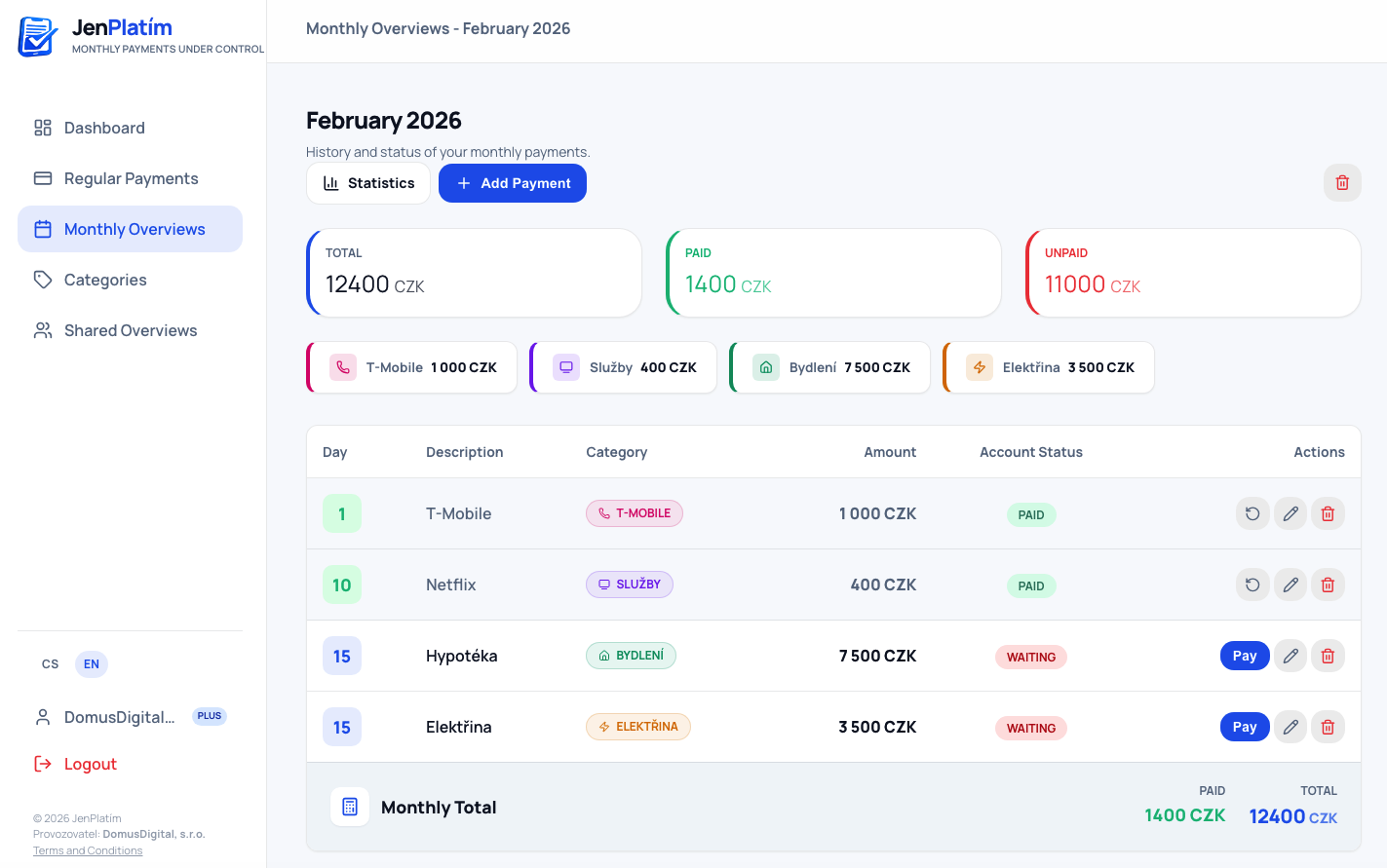Open the Statistics view
Image resolution: width=1387 pixels, height=868 pixels.
pyautogui.click(x=368, y=183)
